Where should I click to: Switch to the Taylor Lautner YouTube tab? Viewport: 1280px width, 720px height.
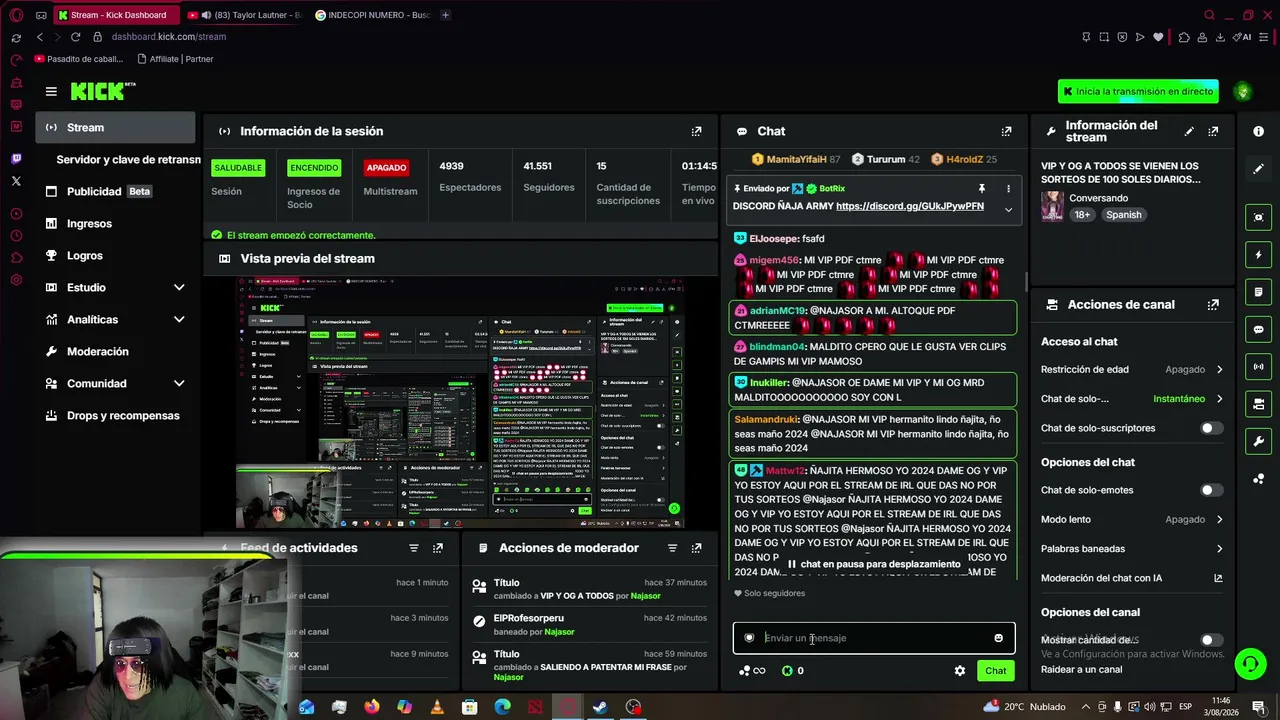tap(244, 15)
